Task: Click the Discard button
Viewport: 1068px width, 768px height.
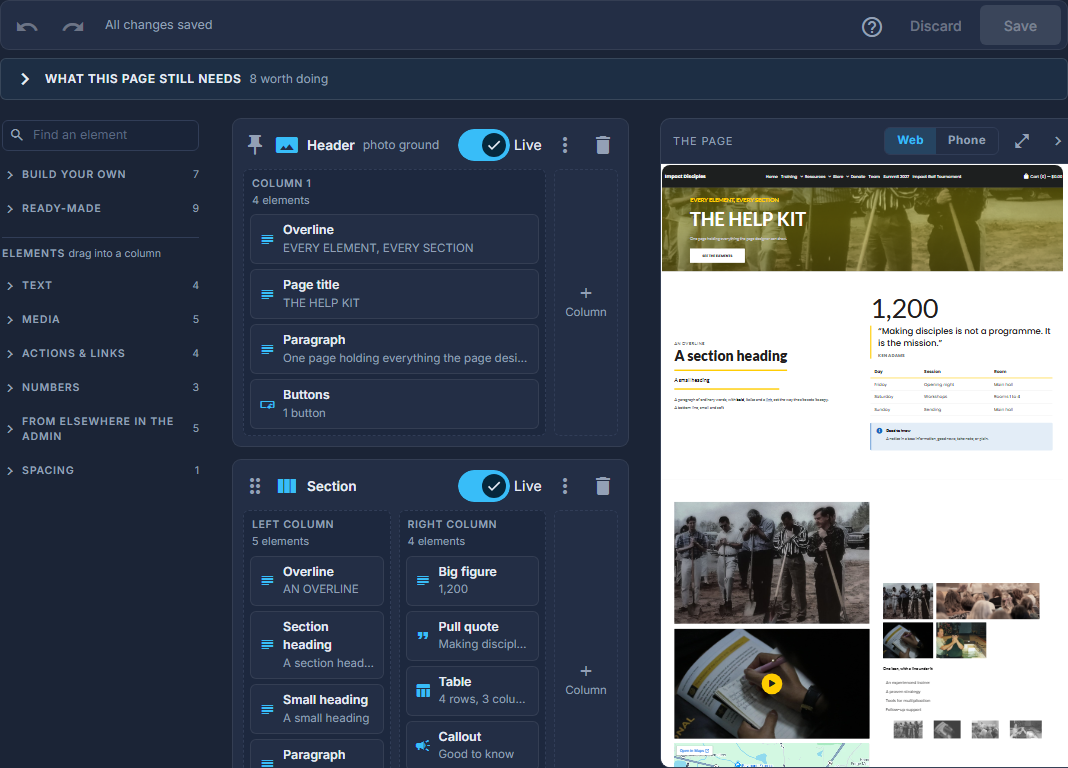Action: [935, 26]
